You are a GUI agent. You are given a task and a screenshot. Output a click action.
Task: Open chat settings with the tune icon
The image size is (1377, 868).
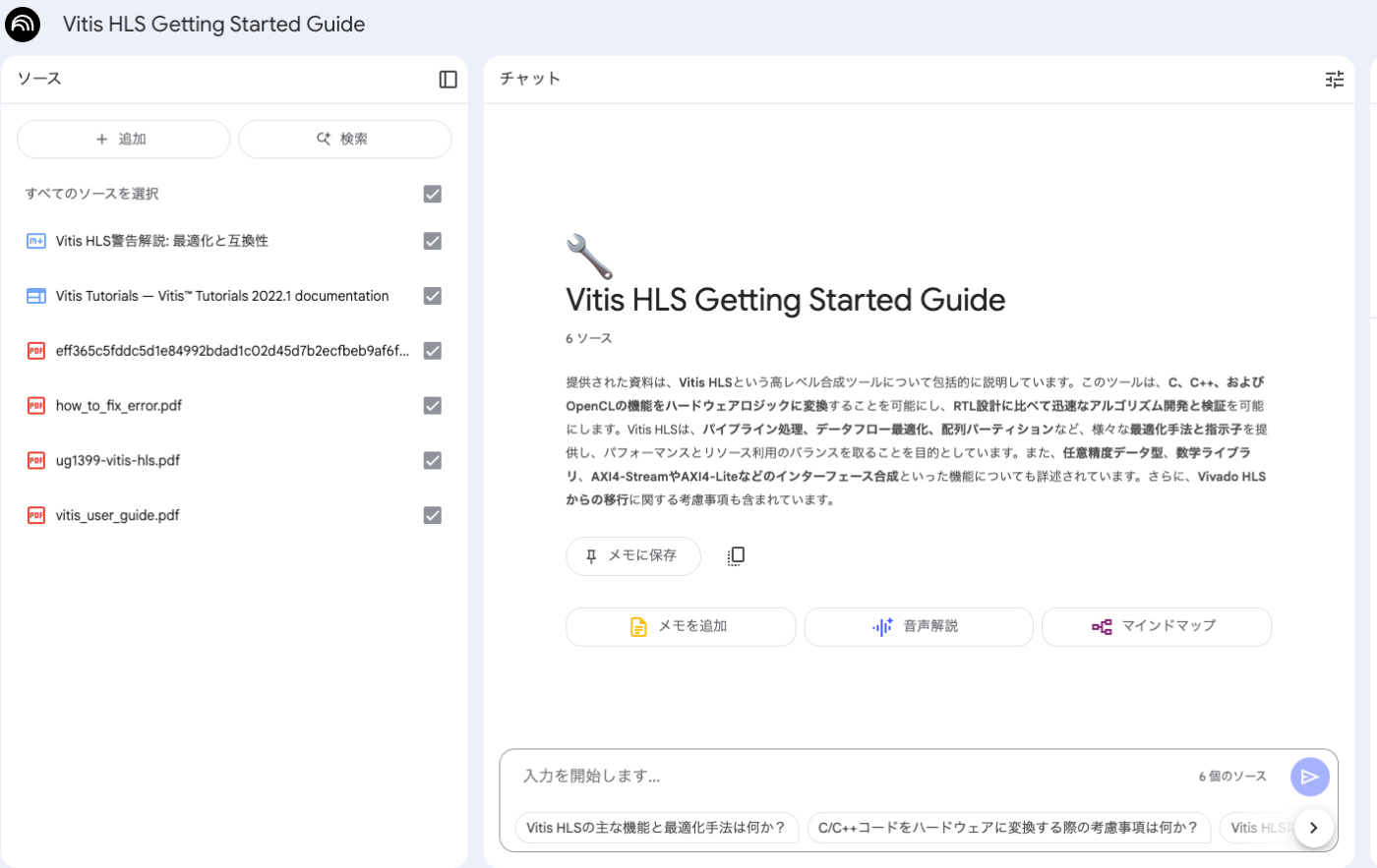click(x=1334, y=80)
